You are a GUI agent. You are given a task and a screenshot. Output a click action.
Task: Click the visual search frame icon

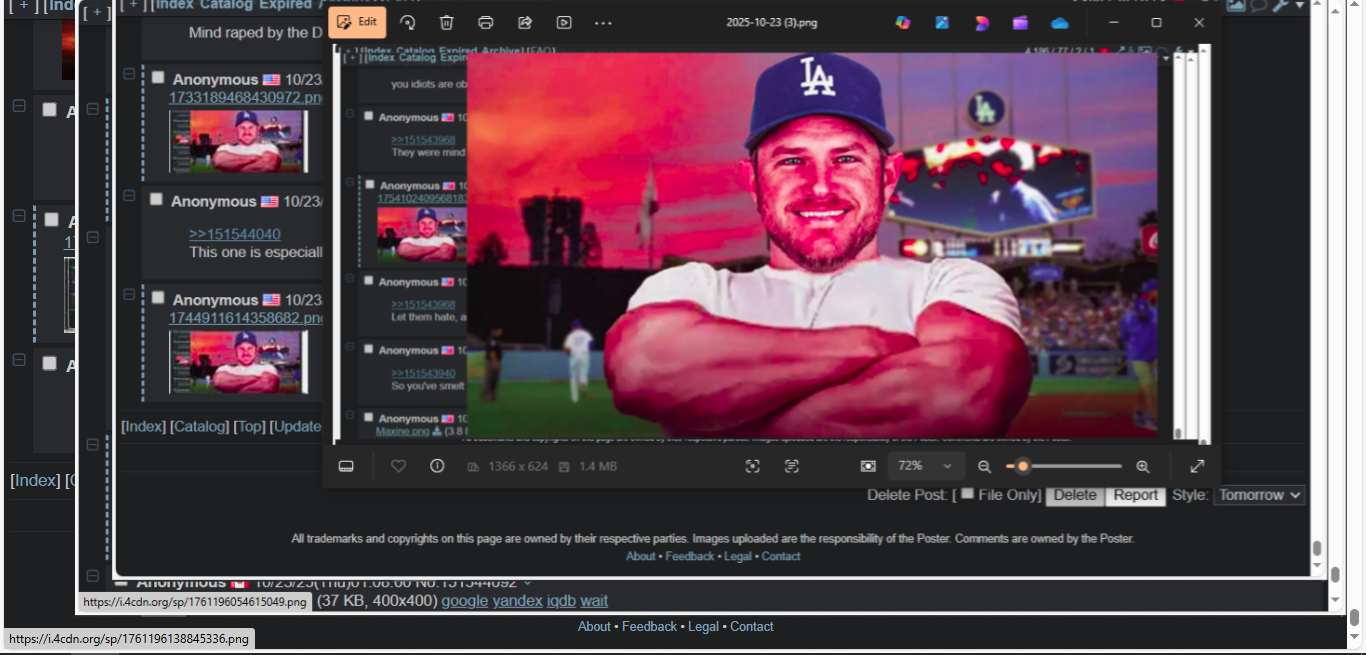tap(753, 466)
